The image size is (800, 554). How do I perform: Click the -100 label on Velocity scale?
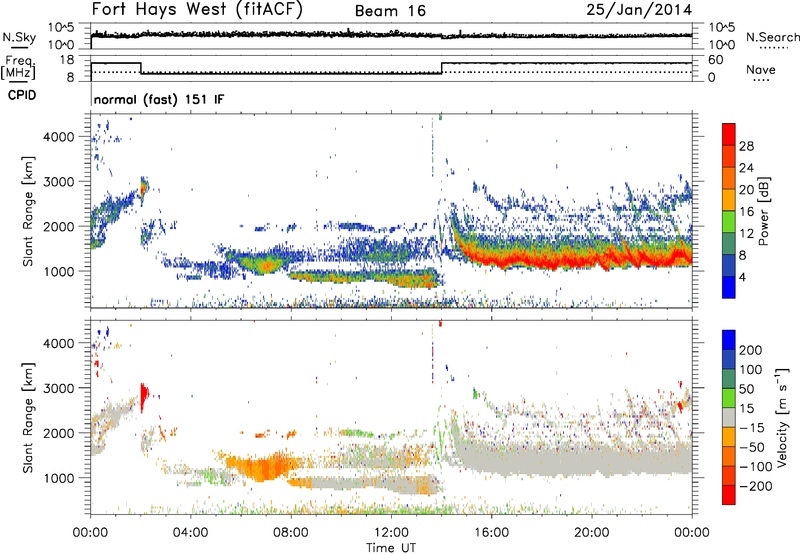pyautogui.click(x=756, y=467)
